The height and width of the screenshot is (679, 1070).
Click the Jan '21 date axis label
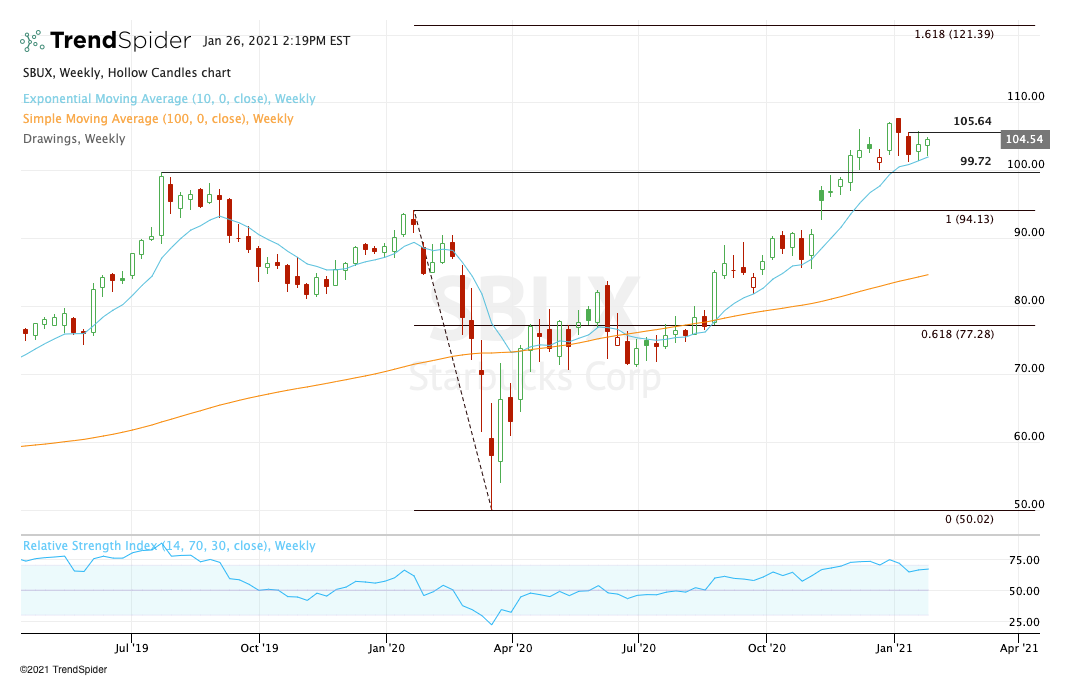pos(893,648)
